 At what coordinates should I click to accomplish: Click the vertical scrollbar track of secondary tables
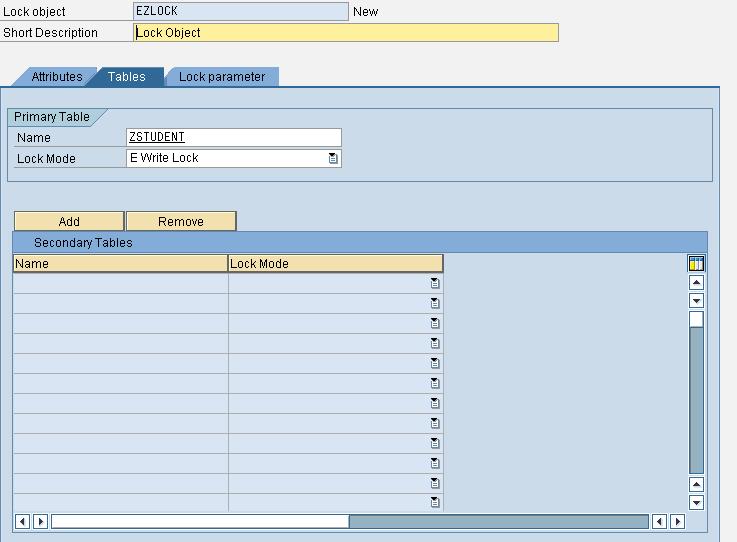pos(696,400)
